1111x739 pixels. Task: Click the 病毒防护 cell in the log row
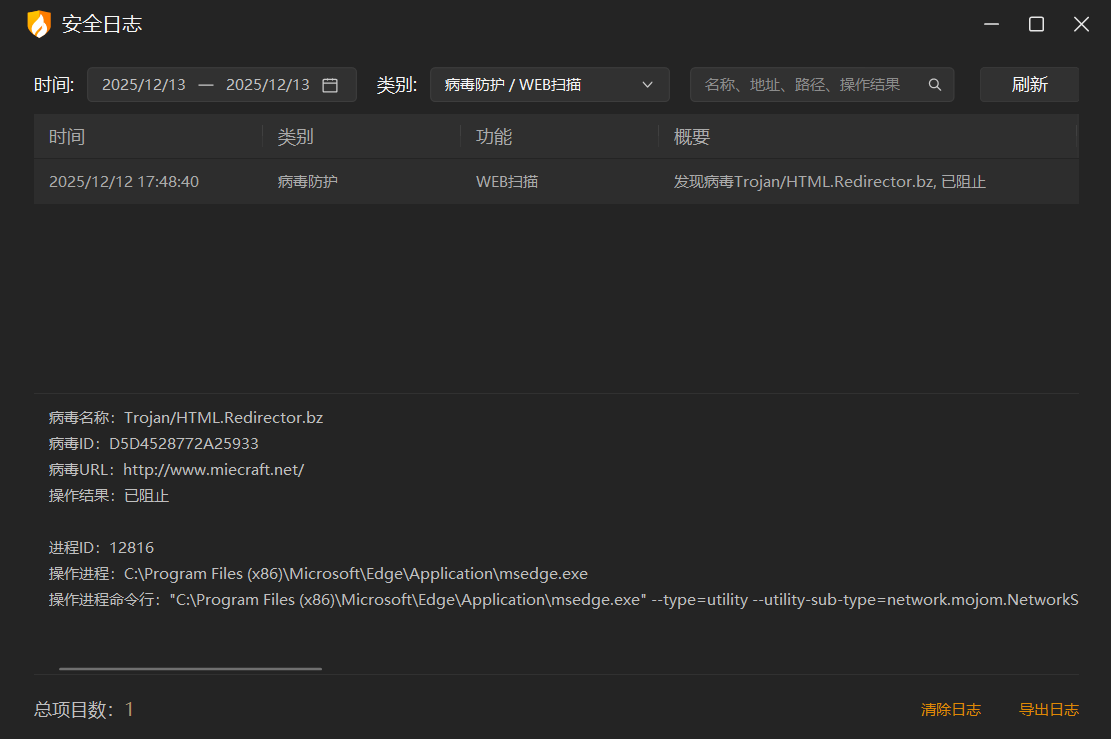tap(308, 181)
